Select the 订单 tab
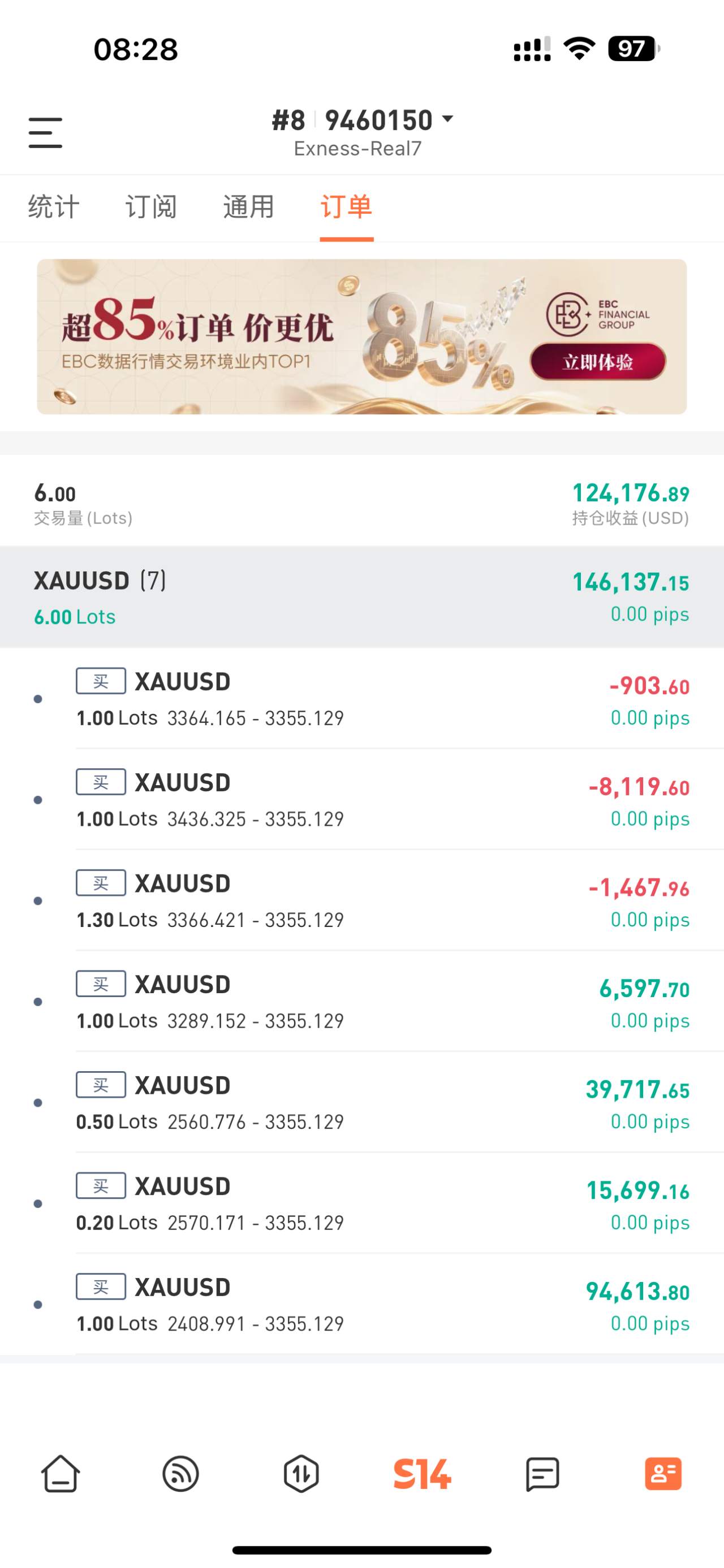This screenshot has height=1568, width=724. (347, 207)
